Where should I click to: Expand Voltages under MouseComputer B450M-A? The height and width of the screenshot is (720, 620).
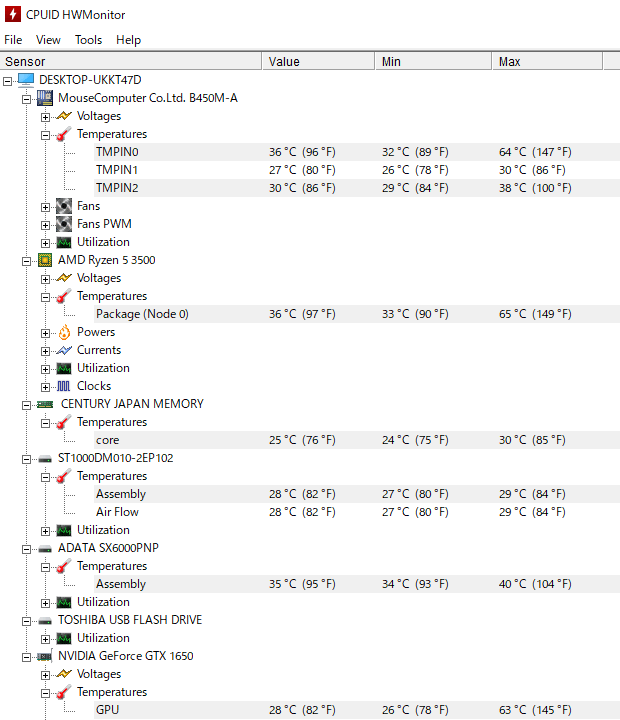coord(45,117)
